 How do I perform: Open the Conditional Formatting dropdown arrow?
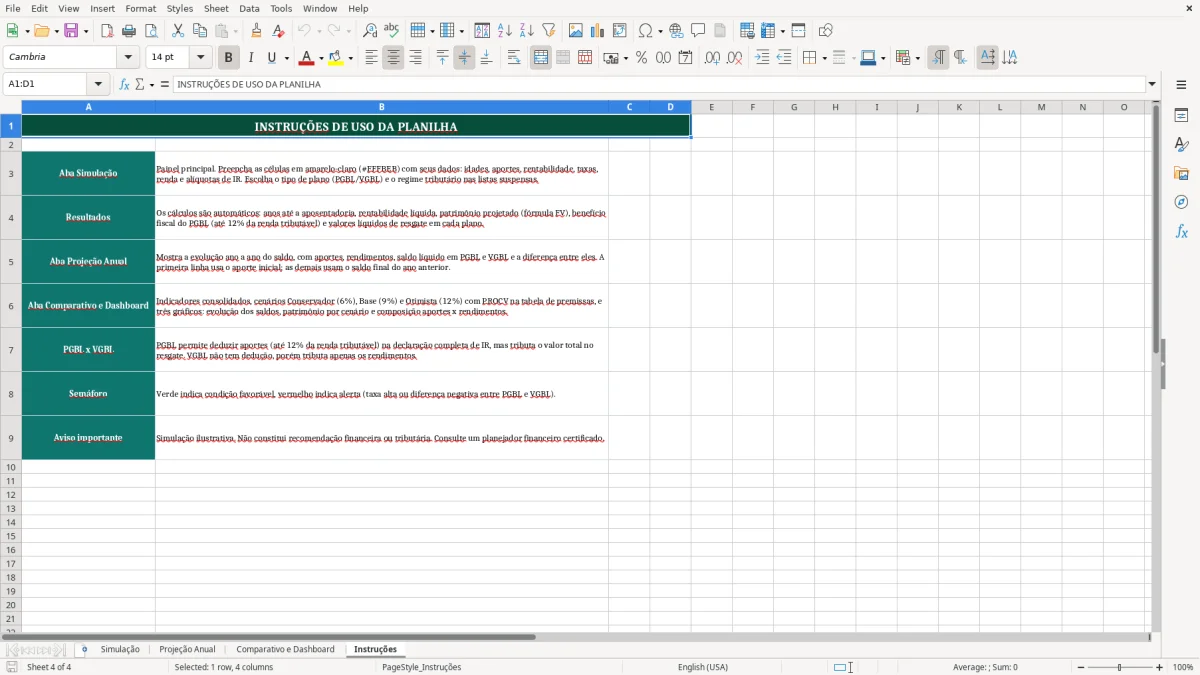(917, 58)
